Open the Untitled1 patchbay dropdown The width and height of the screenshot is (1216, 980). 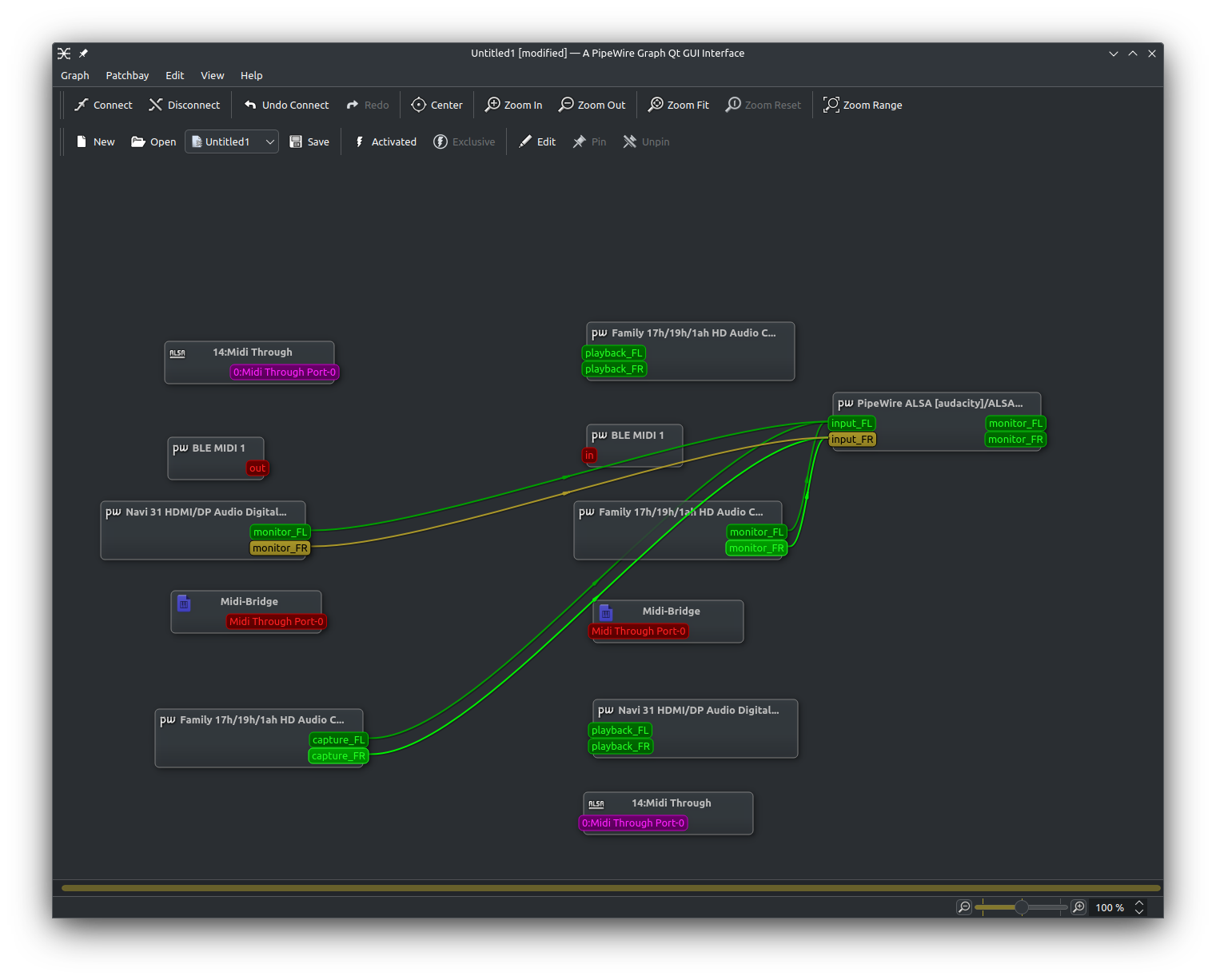(x=269, y=141)
